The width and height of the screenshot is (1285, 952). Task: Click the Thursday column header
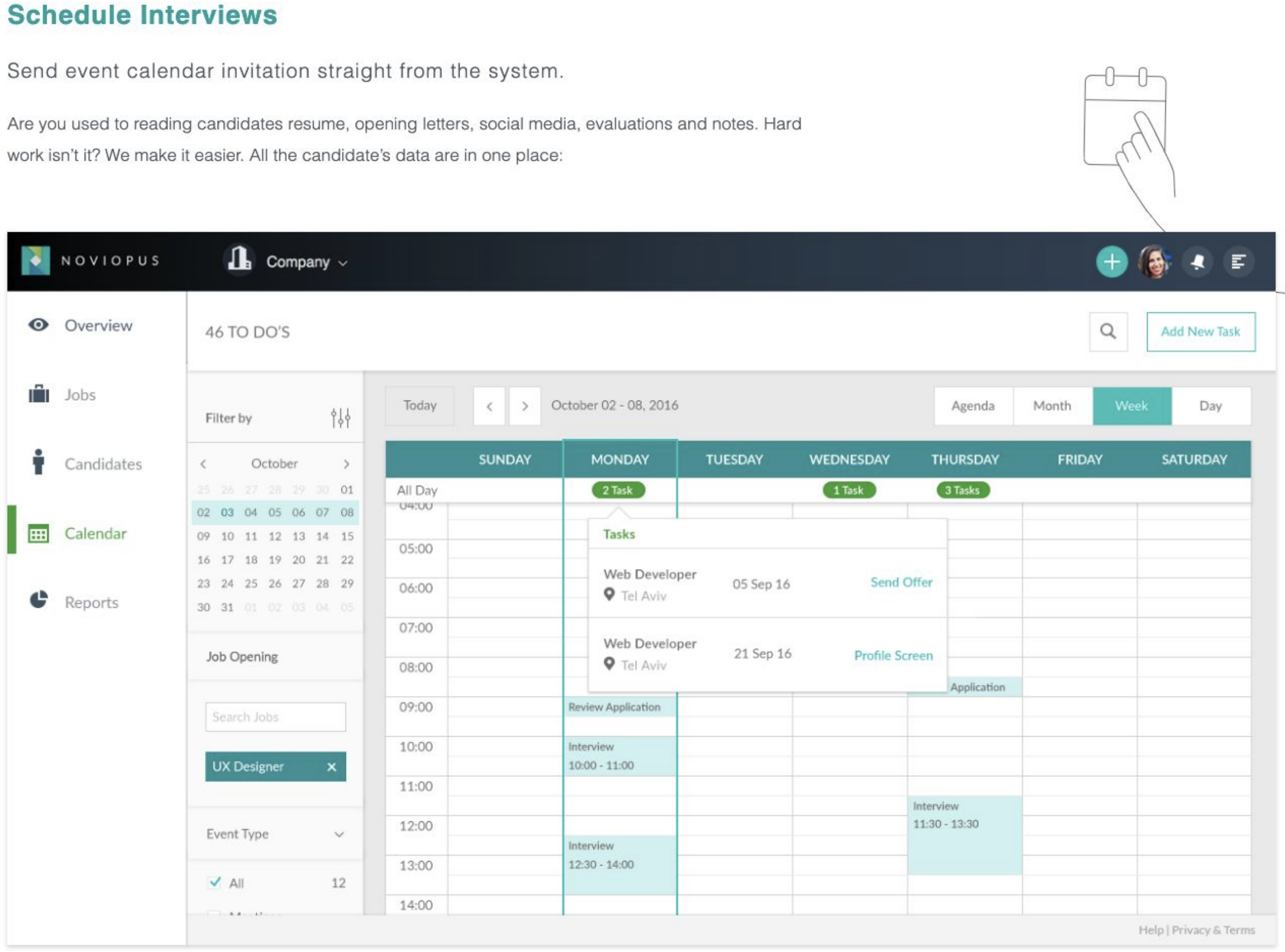click(x=965, y=460)
